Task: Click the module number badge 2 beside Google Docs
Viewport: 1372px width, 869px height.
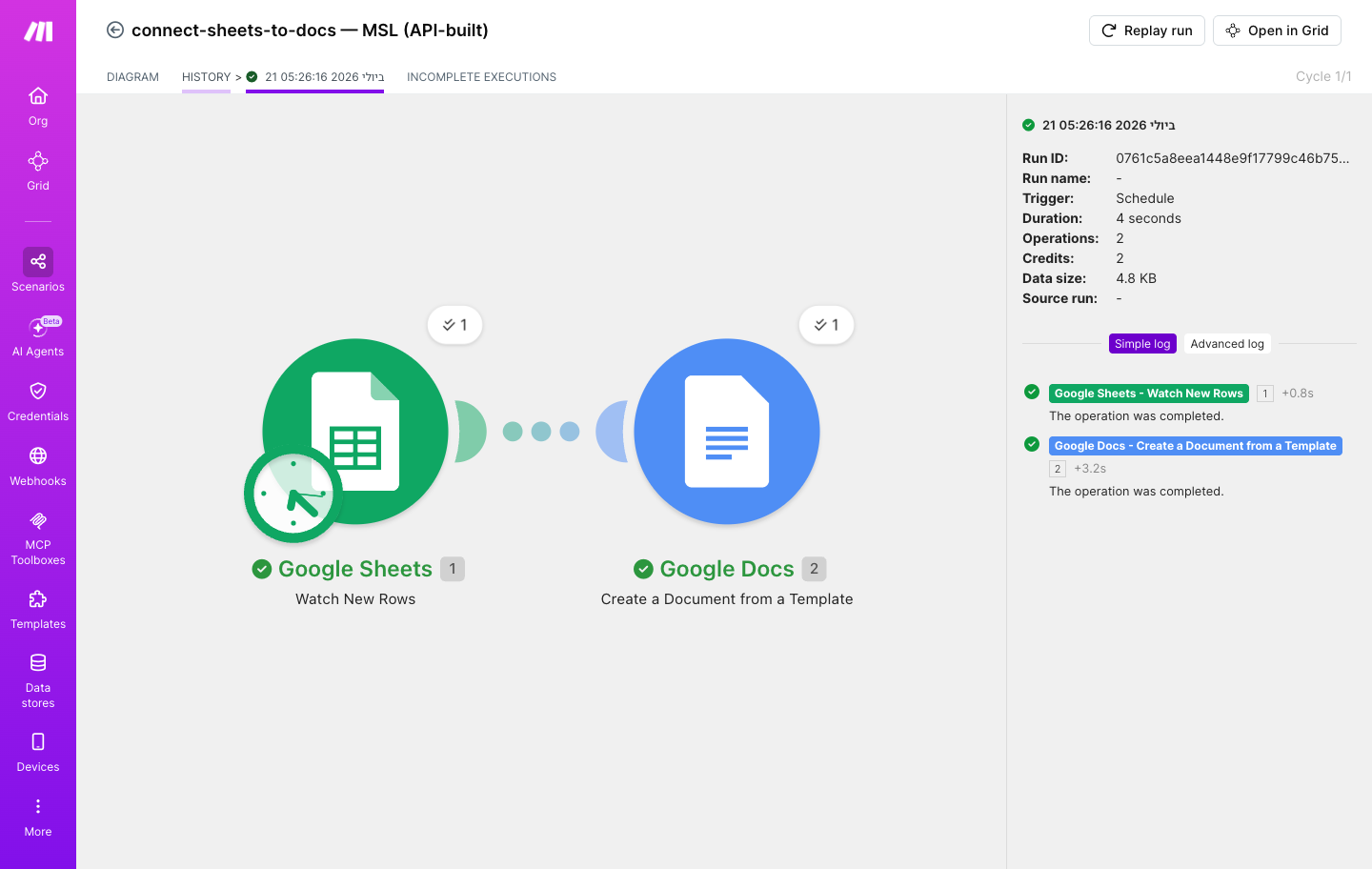Action: [x=814, y=569]
